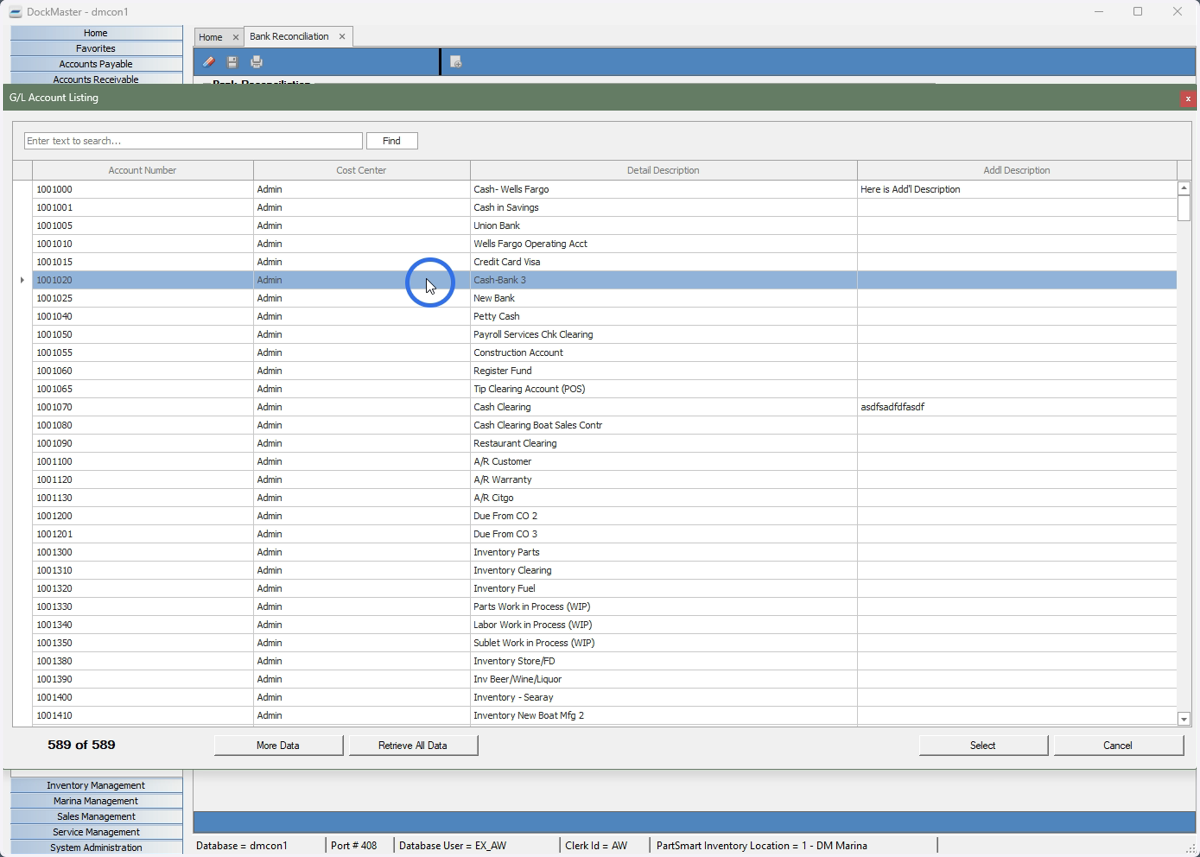Click the printer icon in toolbar
Viewport: 1200px width, 857px height.
tap(257, 62)
